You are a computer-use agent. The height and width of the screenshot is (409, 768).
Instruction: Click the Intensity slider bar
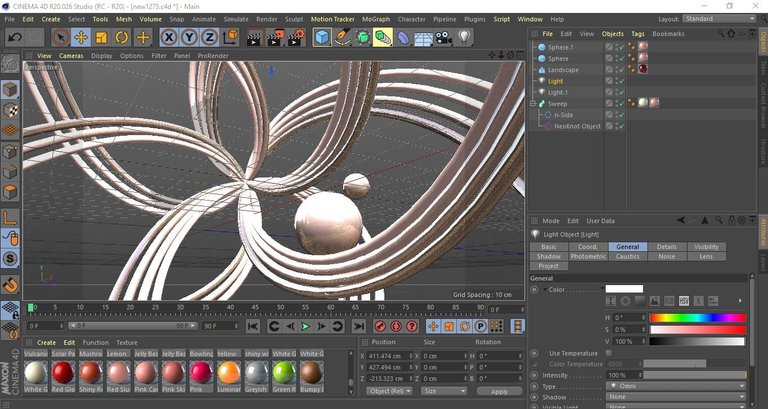tap(694, 375)
